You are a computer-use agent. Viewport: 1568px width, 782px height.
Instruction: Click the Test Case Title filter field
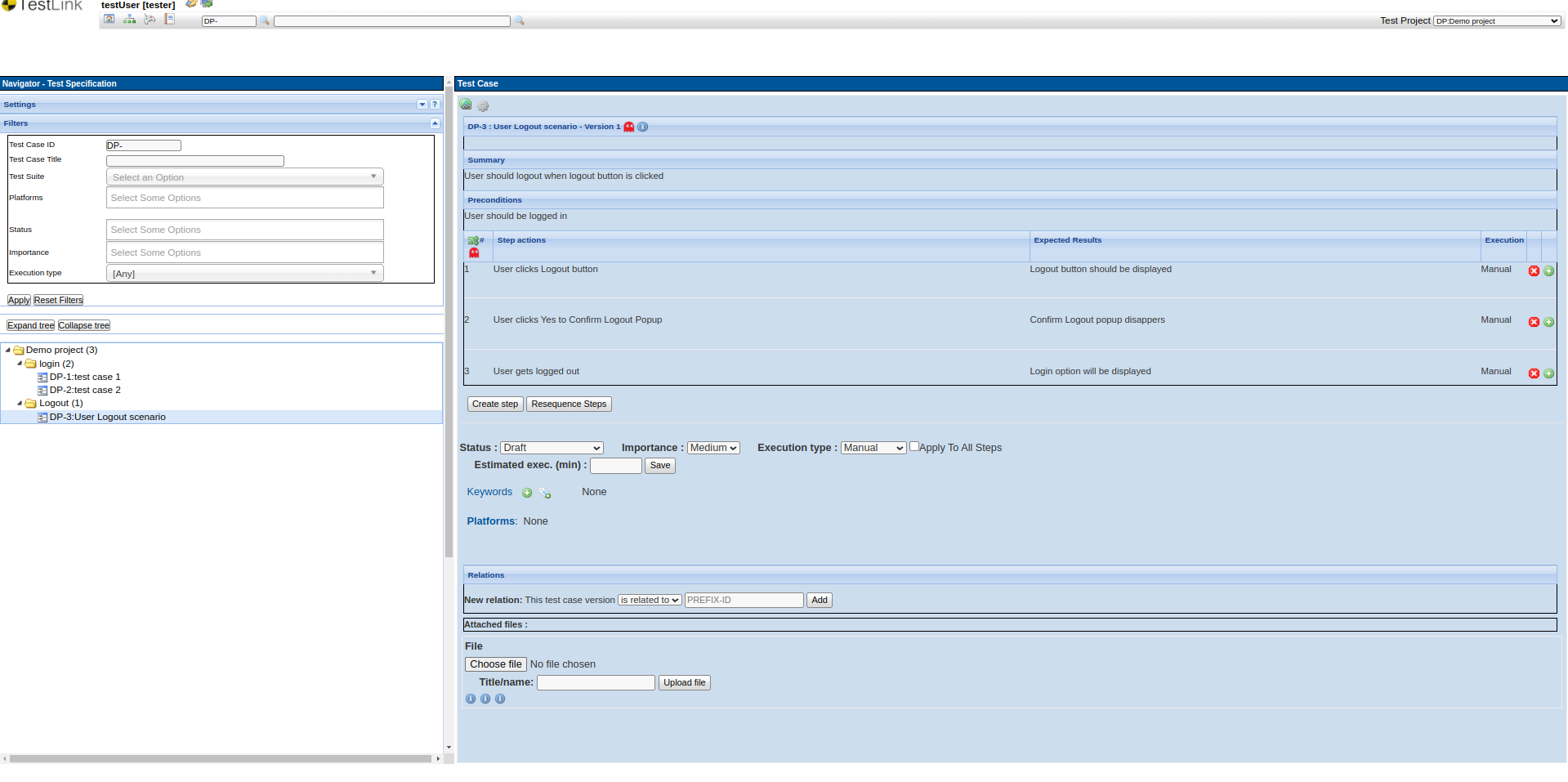coord(194,161)
